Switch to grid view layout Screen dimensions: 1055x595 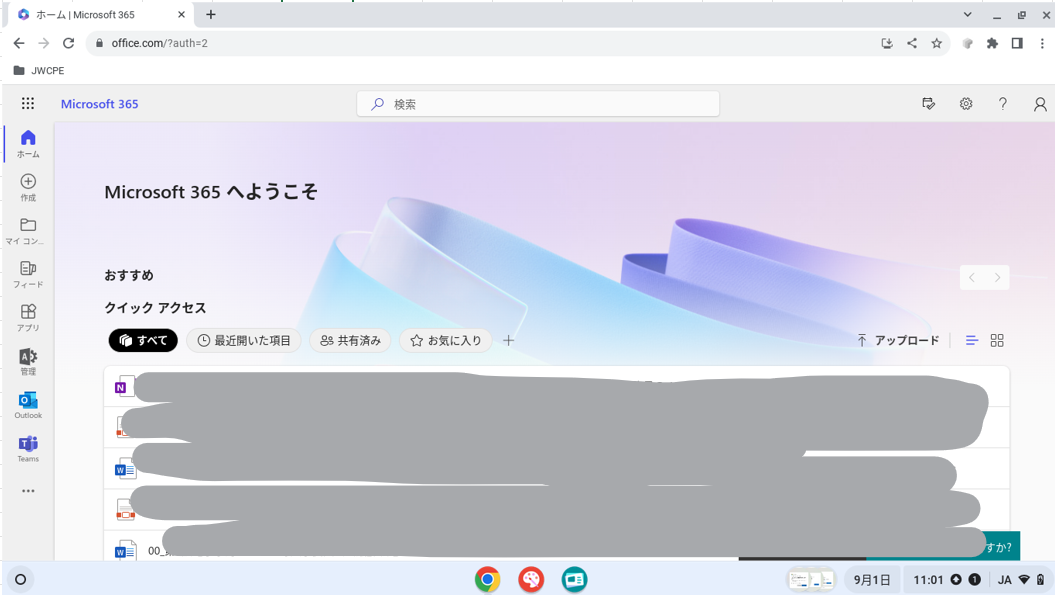[997, 341]
